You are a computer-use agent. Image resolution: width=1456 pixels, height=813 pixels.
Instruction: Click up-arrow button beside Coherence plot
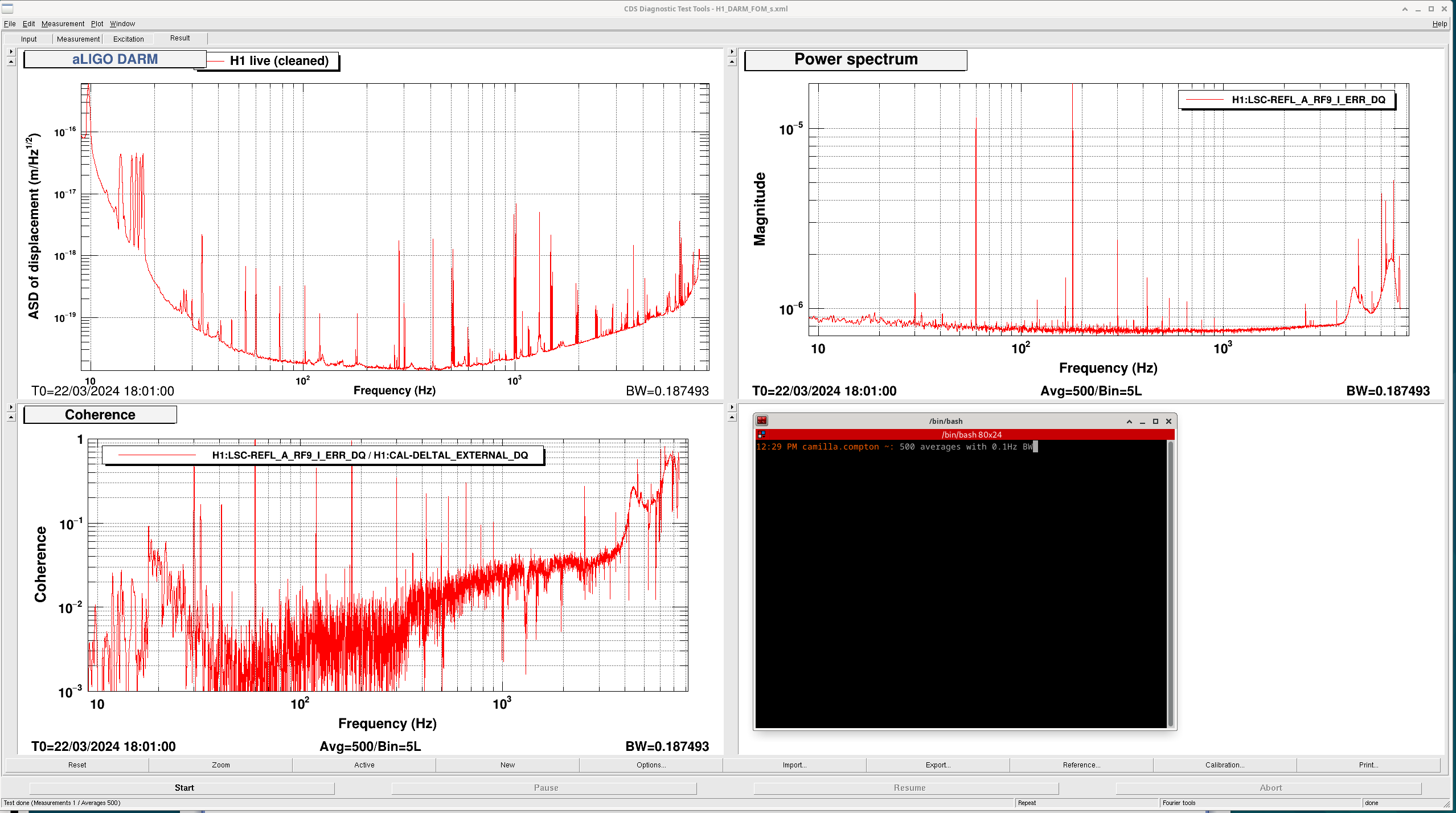pyautogui.click(x=11, y=418)
